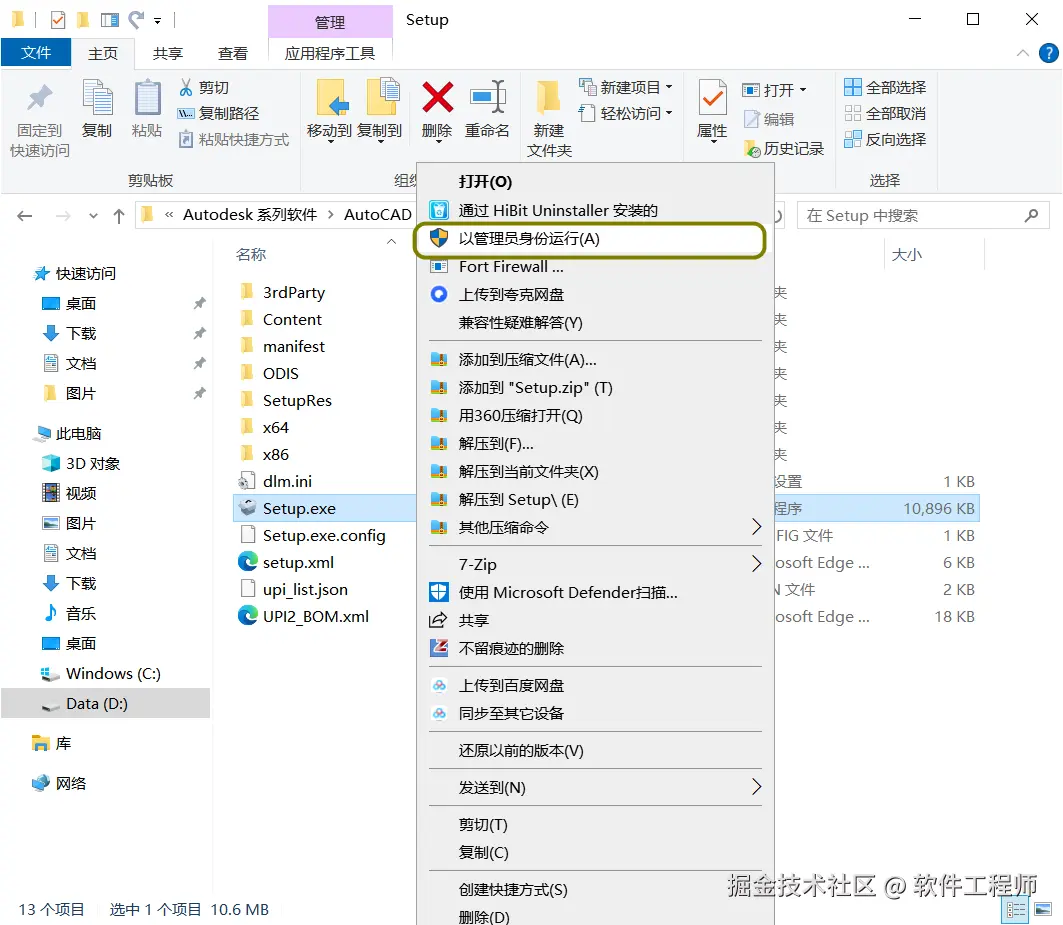Expand the Easy Access (轻松访问) dropdown
The width and height of the screenshot is (1063, 925).
point(668,113)
